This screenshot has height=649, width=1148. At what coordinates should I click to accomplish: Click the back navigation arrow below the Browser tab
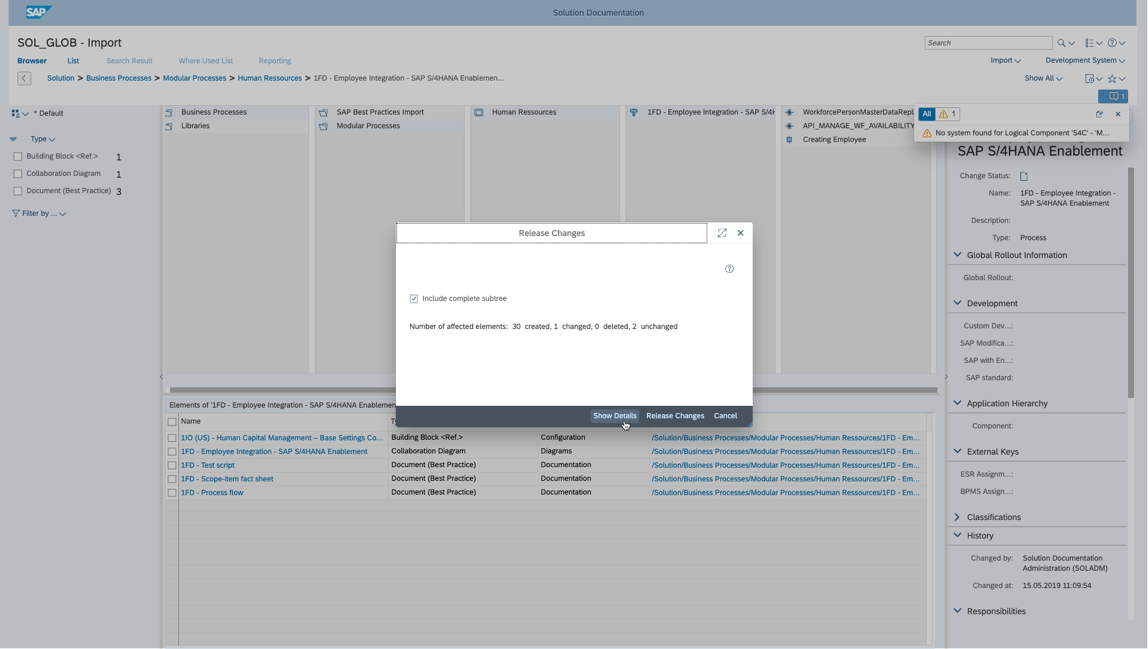coord(23,77)
